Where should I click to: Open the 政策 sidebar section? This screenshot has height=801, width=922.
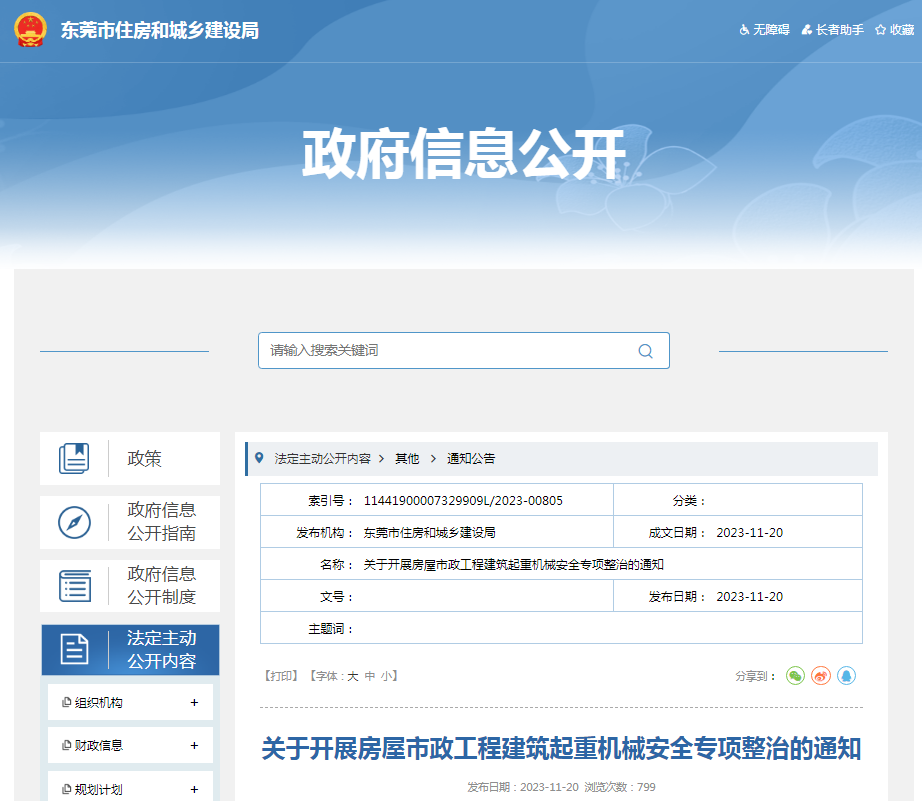130,459
